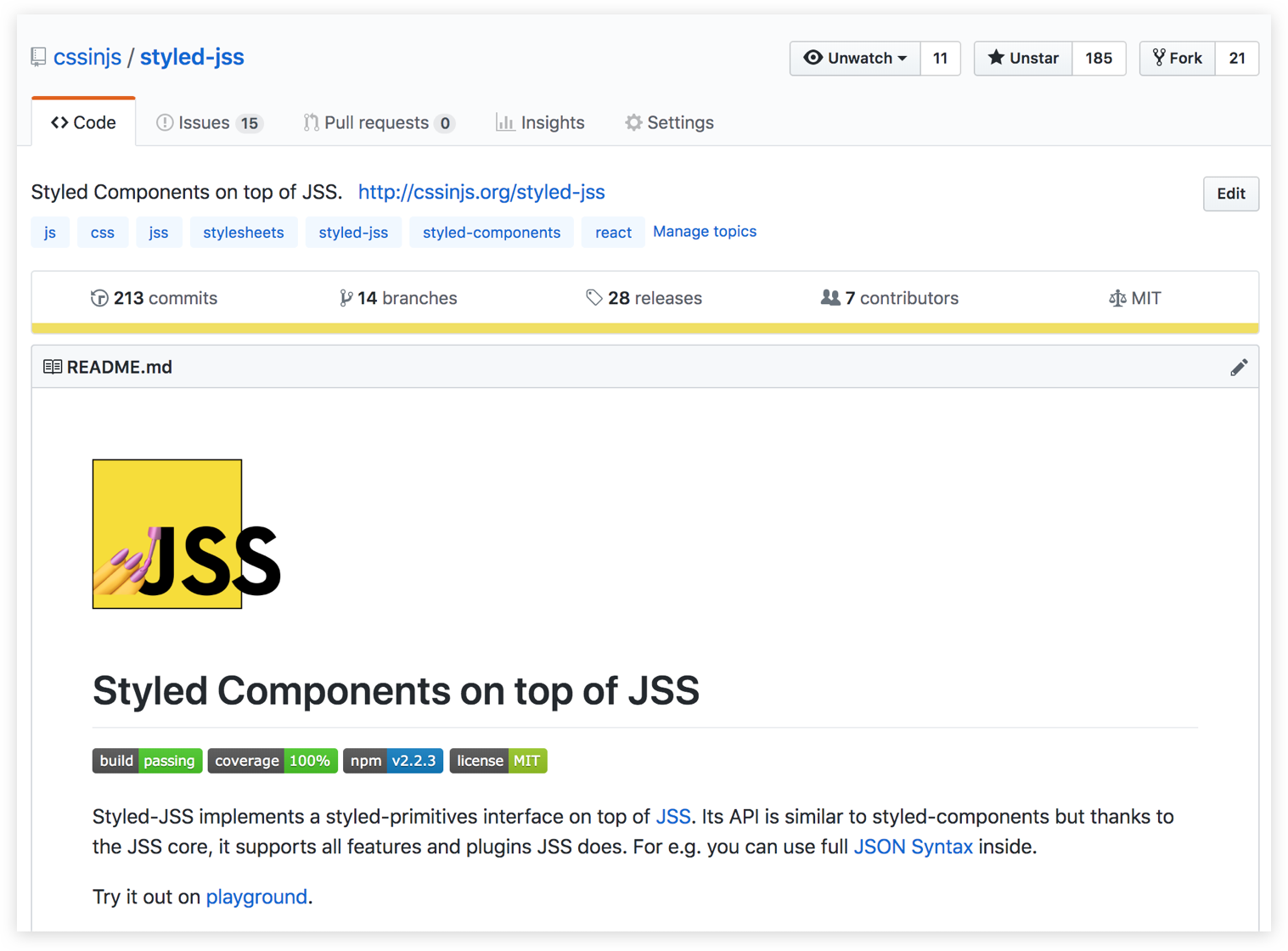Click the JSS logo image
Screen dimensions: 1288x951
tap(187, 534)
